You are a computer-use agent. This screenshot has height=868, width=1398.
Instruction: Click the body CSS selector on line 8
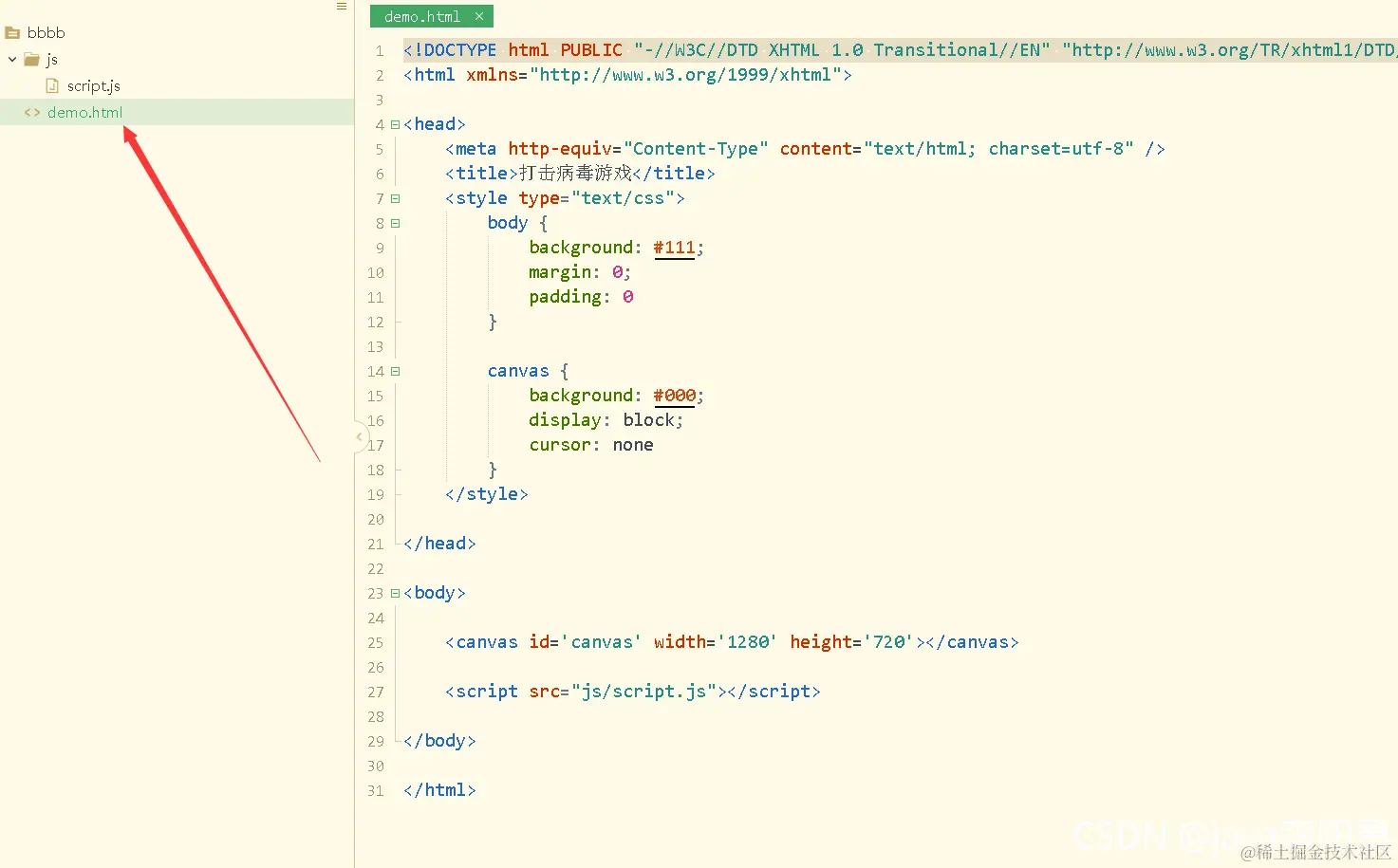[508, 223]
